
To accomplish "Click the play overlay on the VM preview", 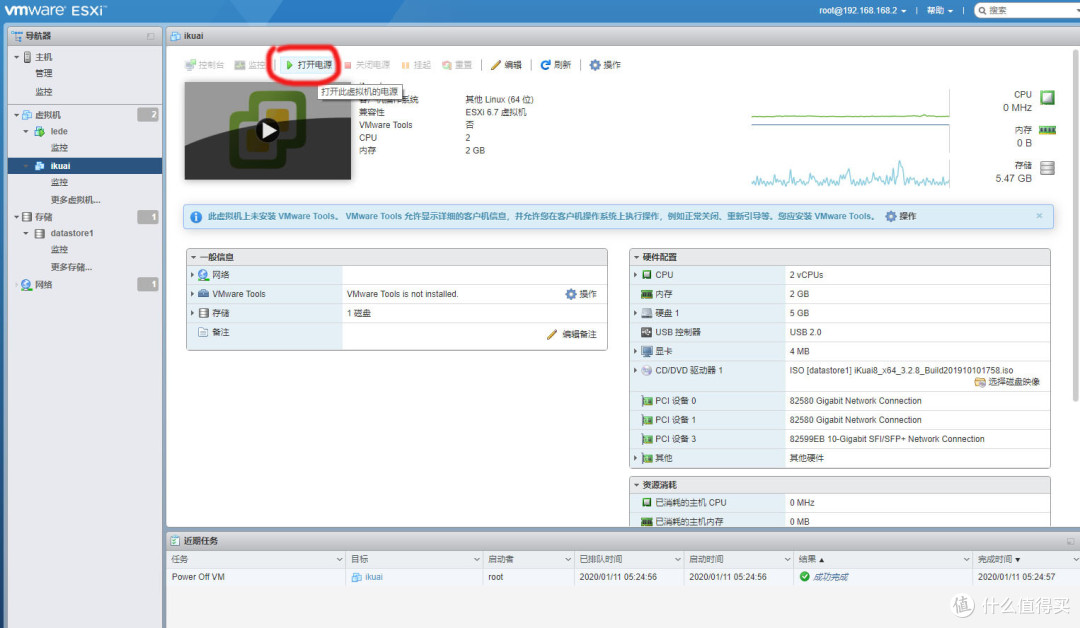I will tap(266, 128).
